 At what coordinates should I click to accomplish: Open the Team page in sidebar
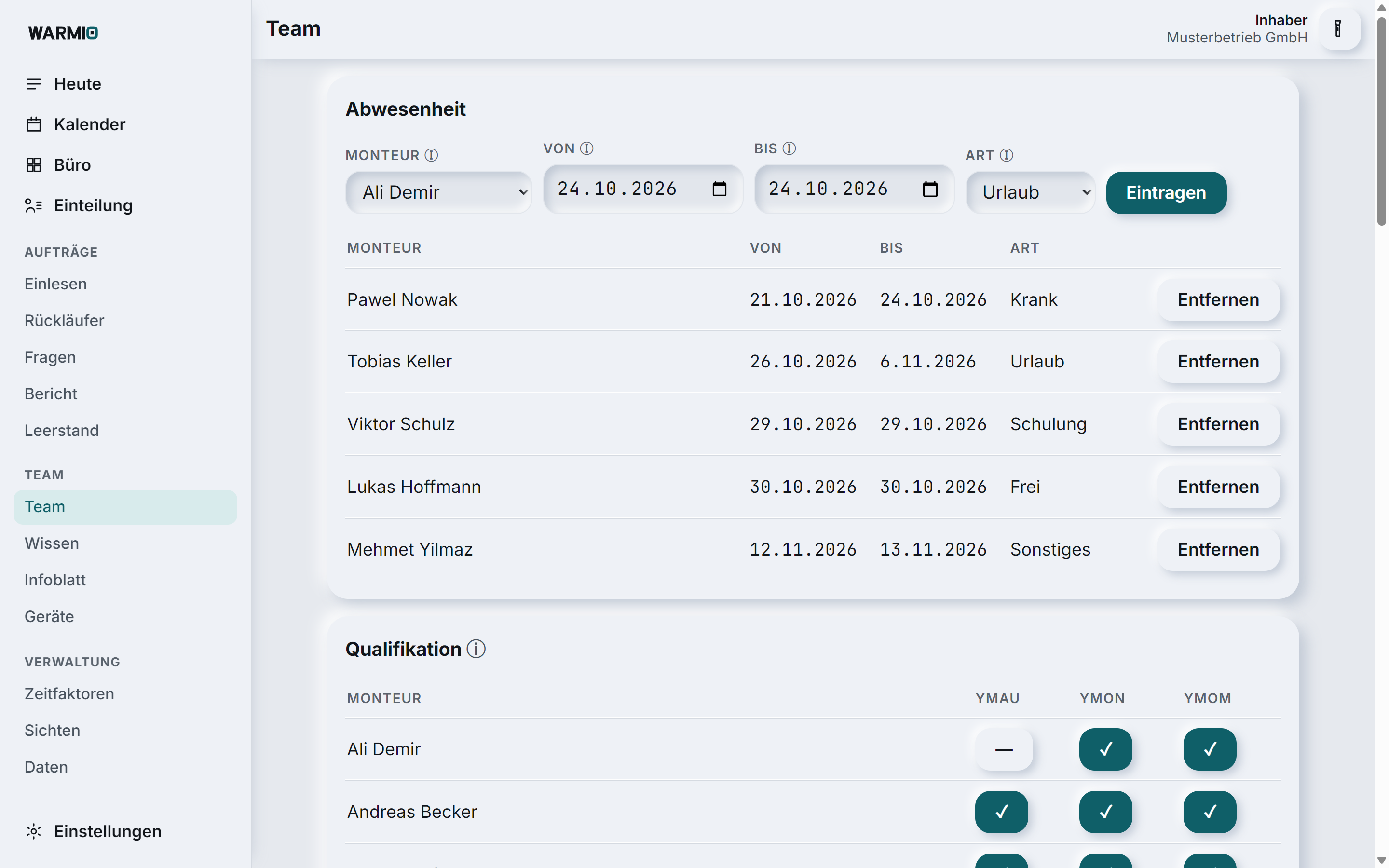125,507
